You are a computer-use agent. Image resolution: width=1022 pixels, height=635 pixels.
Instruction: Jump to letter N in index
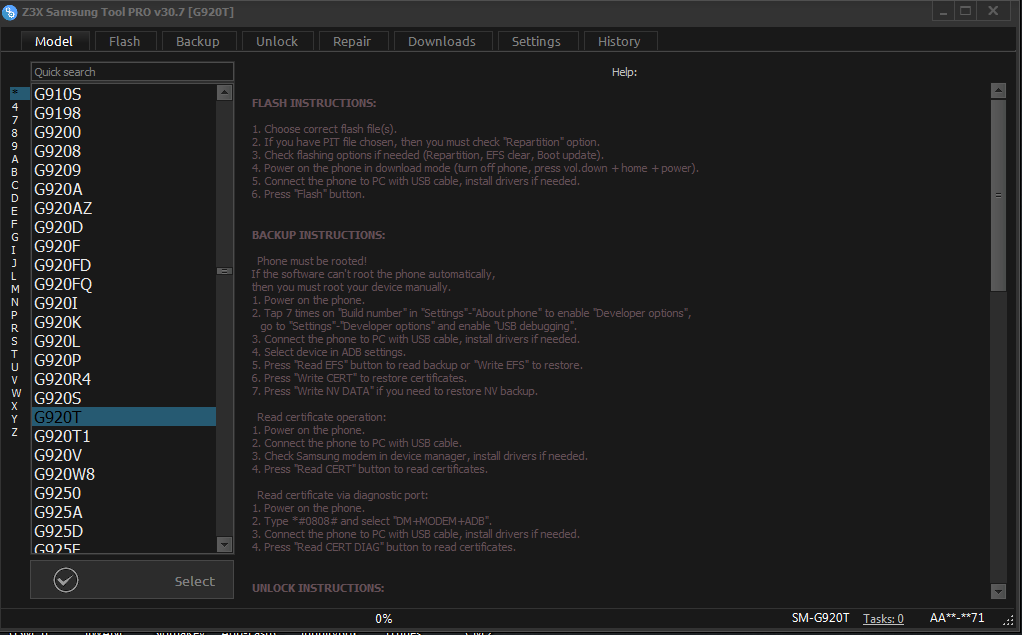click(15, 302)
